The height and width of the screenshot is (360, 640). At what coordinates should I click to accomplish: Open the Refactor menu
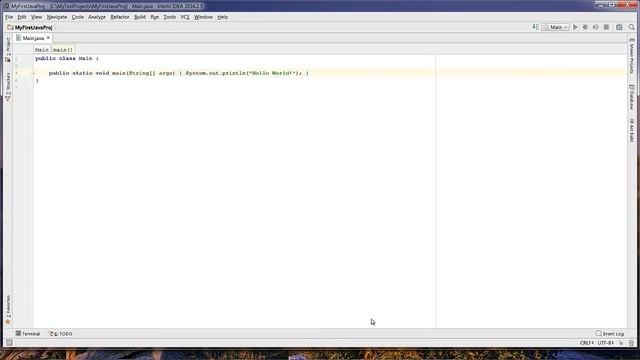pyautogui.click(x=120, y=17)
